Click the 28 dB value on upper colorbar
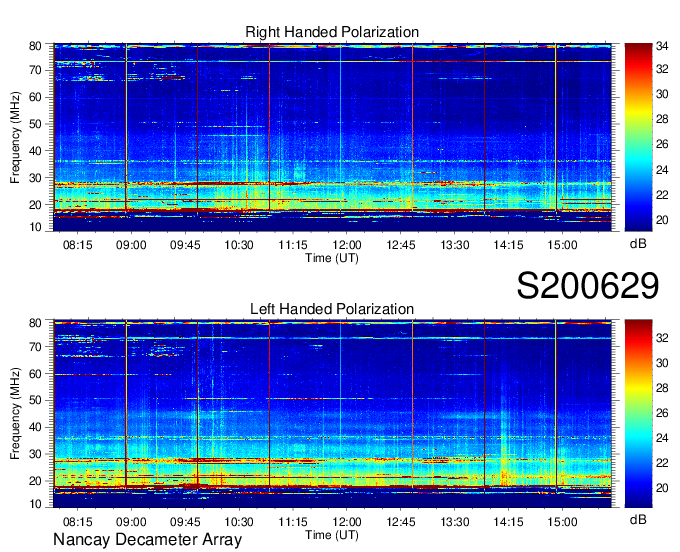680x552 pixels. coord(662,119)
